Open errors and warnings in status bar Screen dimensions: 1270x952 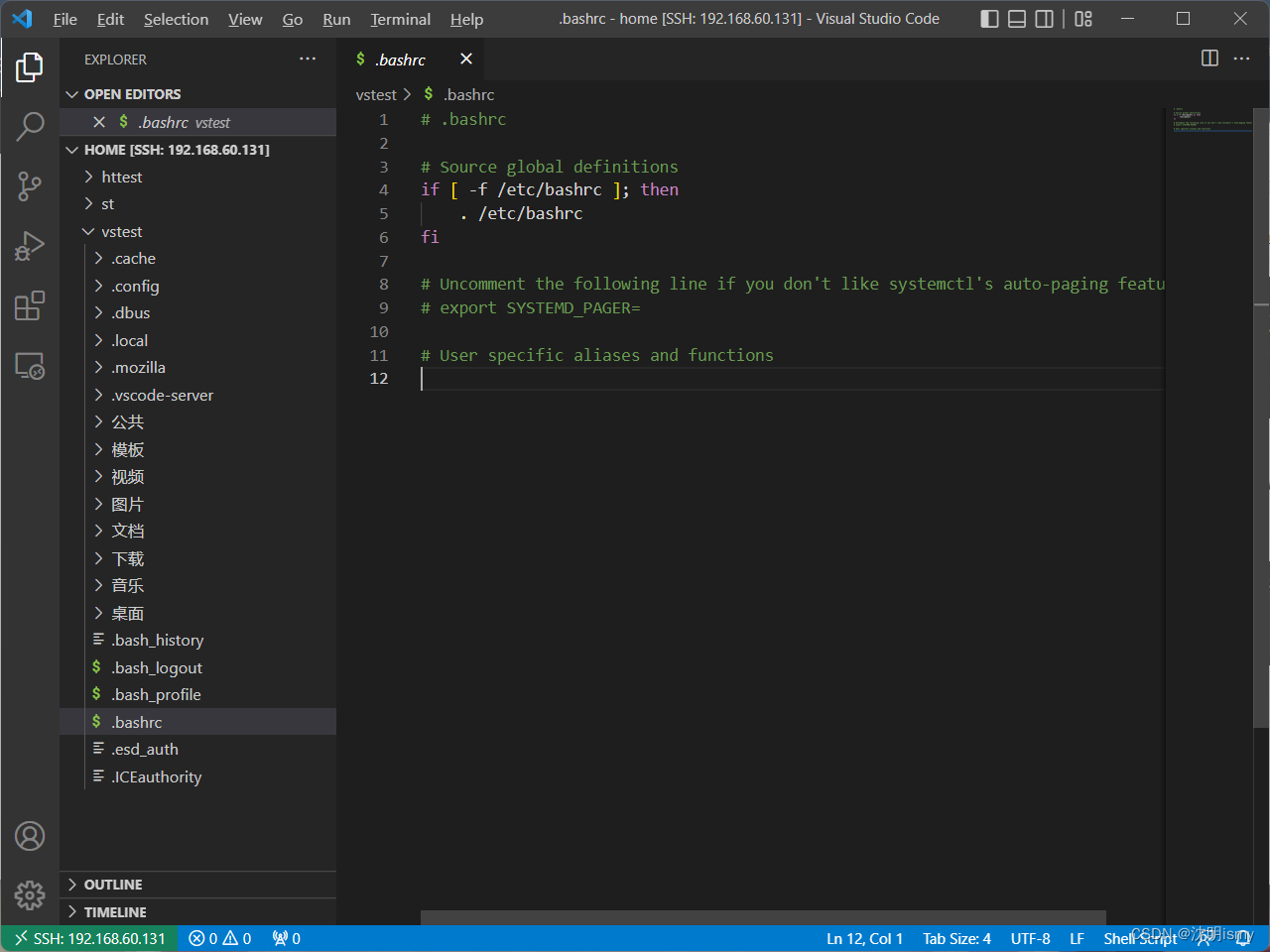point(220,938)
